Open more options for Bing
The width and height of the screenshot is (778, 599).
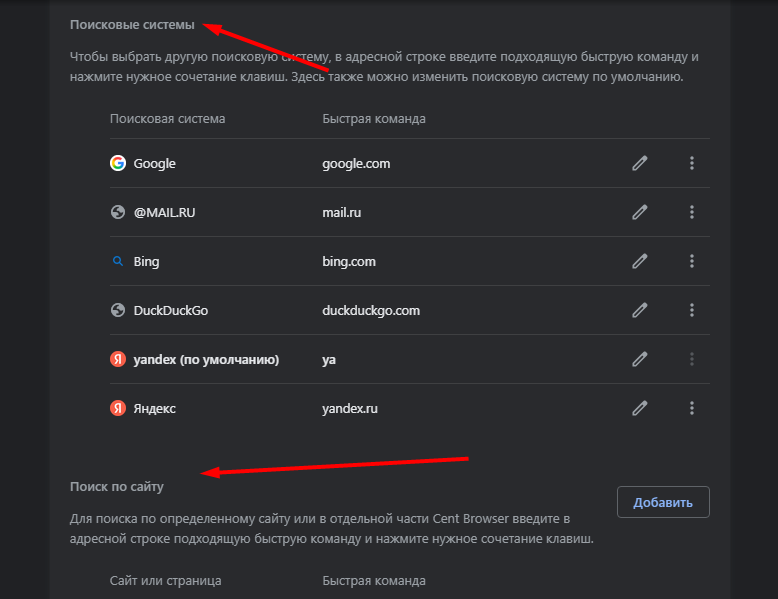point(692,261)
